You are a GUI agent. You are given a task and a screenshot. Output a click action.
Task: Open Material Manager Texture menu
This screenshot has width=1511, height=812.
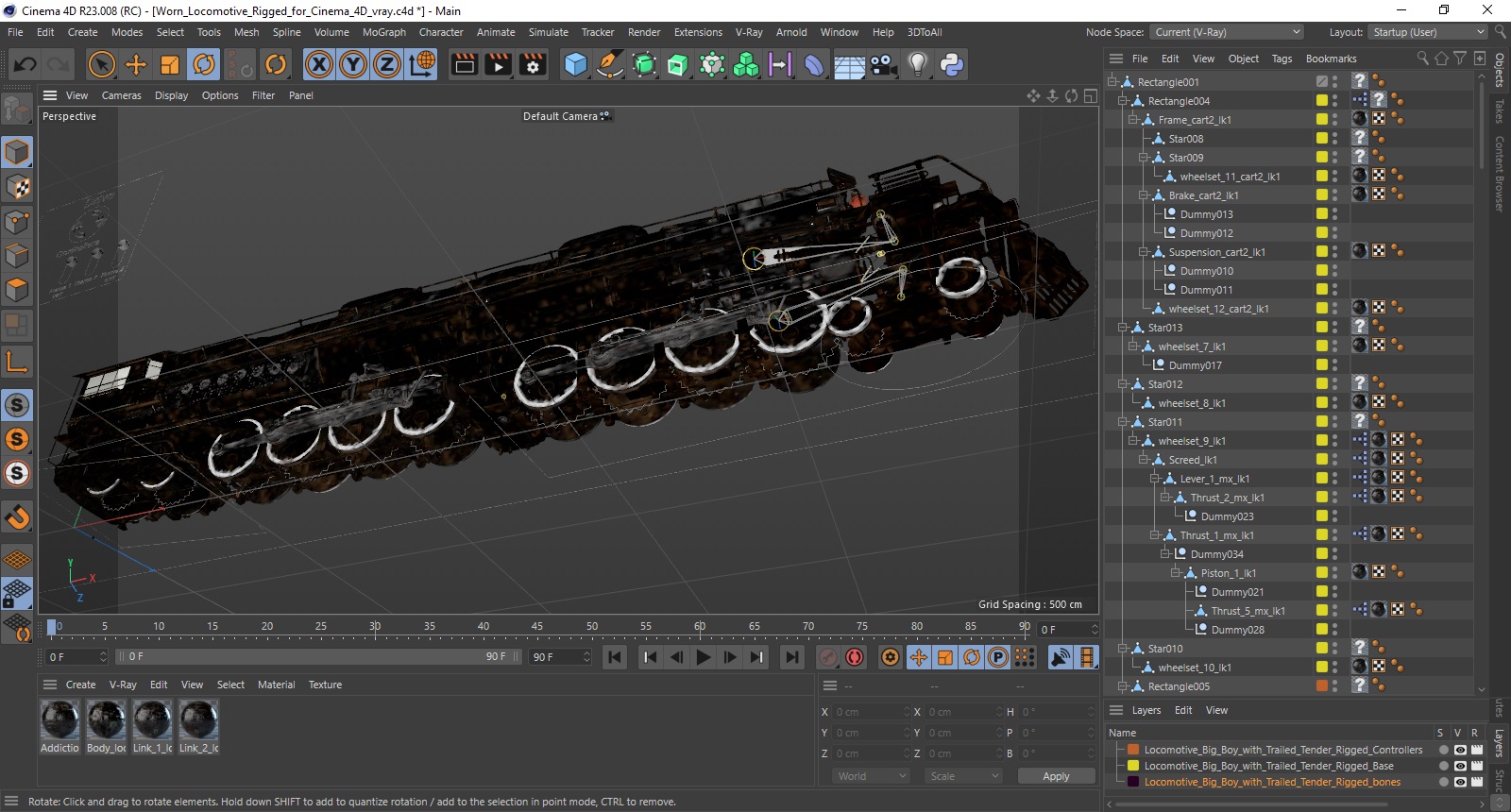coord(325,685)
